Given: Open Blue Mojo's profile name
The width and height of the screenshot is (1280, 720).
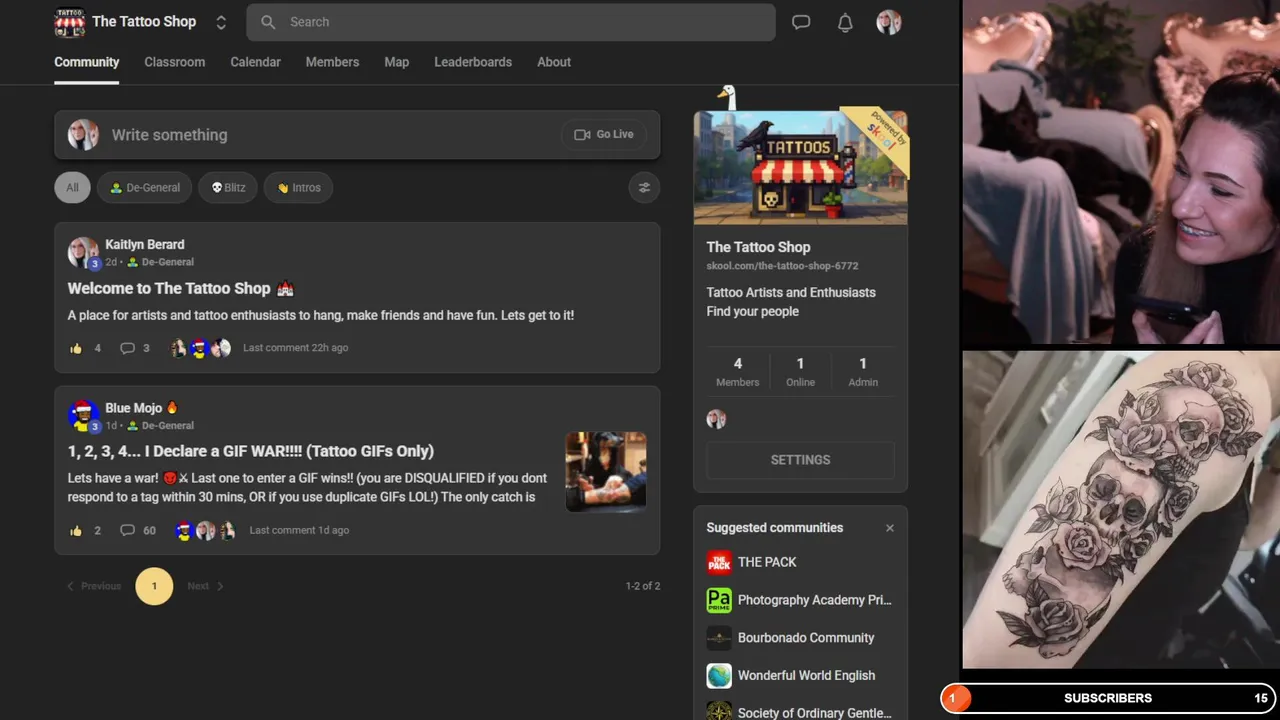Looking at the screenshot, I should tap(134, 408).
